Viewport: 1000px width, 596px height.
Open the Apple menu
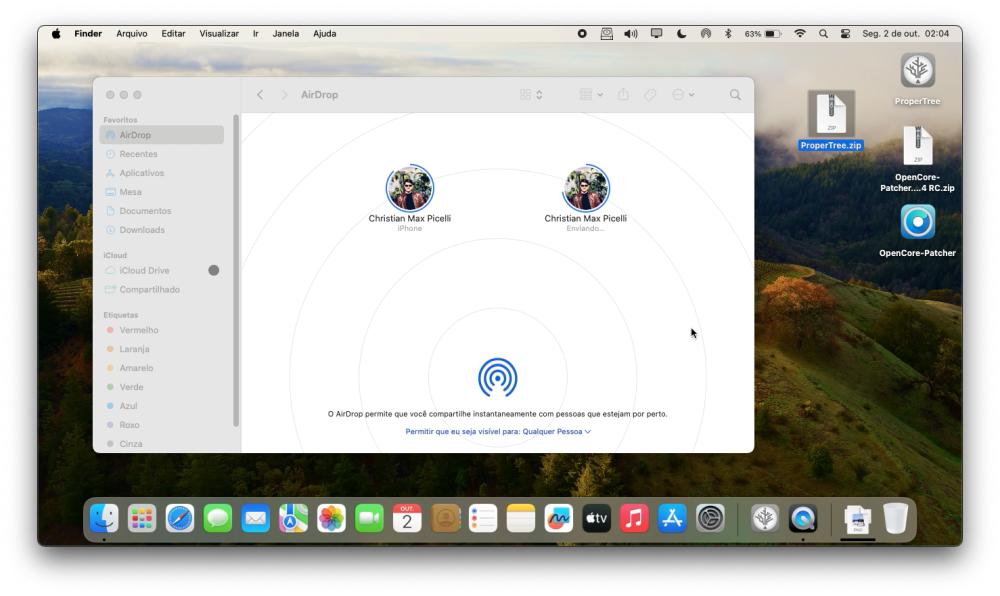point(56,34)
